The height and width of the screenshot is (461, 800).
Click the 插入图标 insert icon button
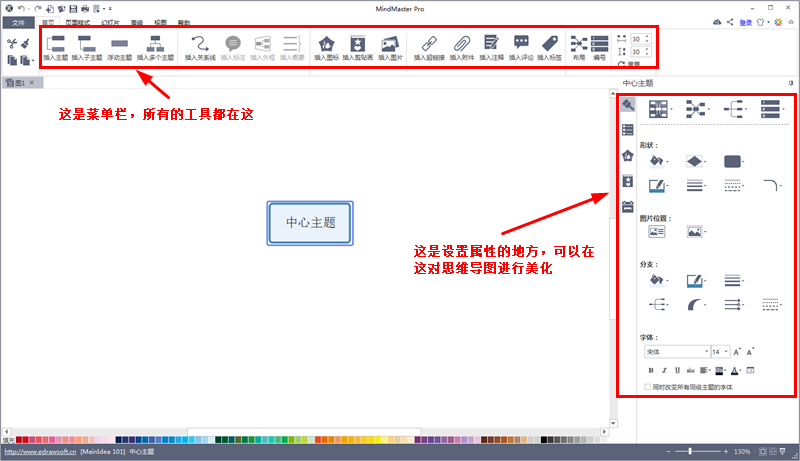pyautogui.click(x=327, y=48)
